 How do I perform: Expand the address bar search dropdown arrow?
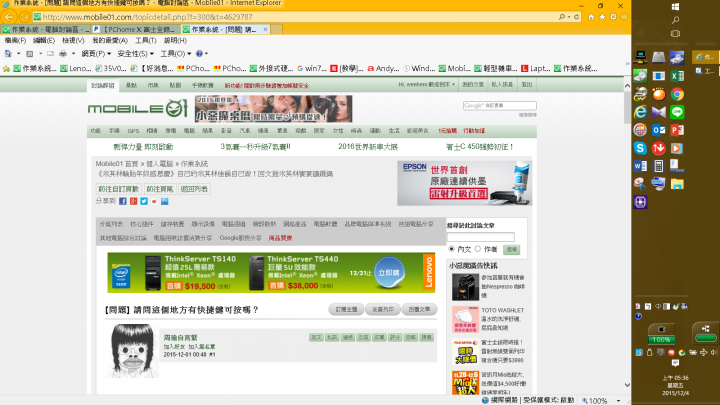(x=569, y=17)
